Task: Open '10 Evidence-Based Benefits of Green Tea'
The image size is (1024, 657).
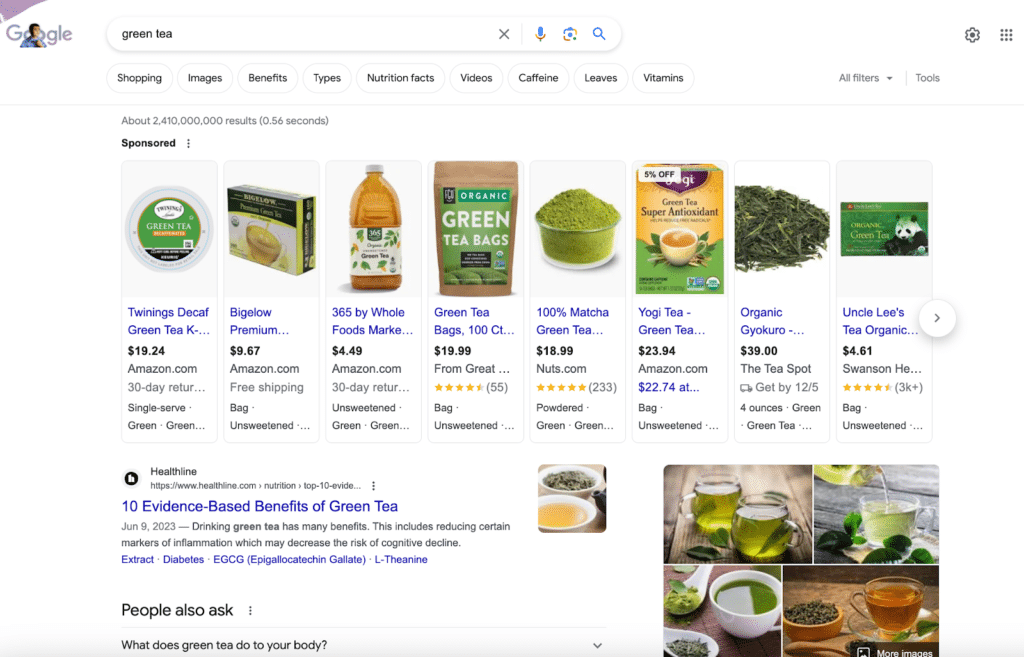Action: point(259,506)
